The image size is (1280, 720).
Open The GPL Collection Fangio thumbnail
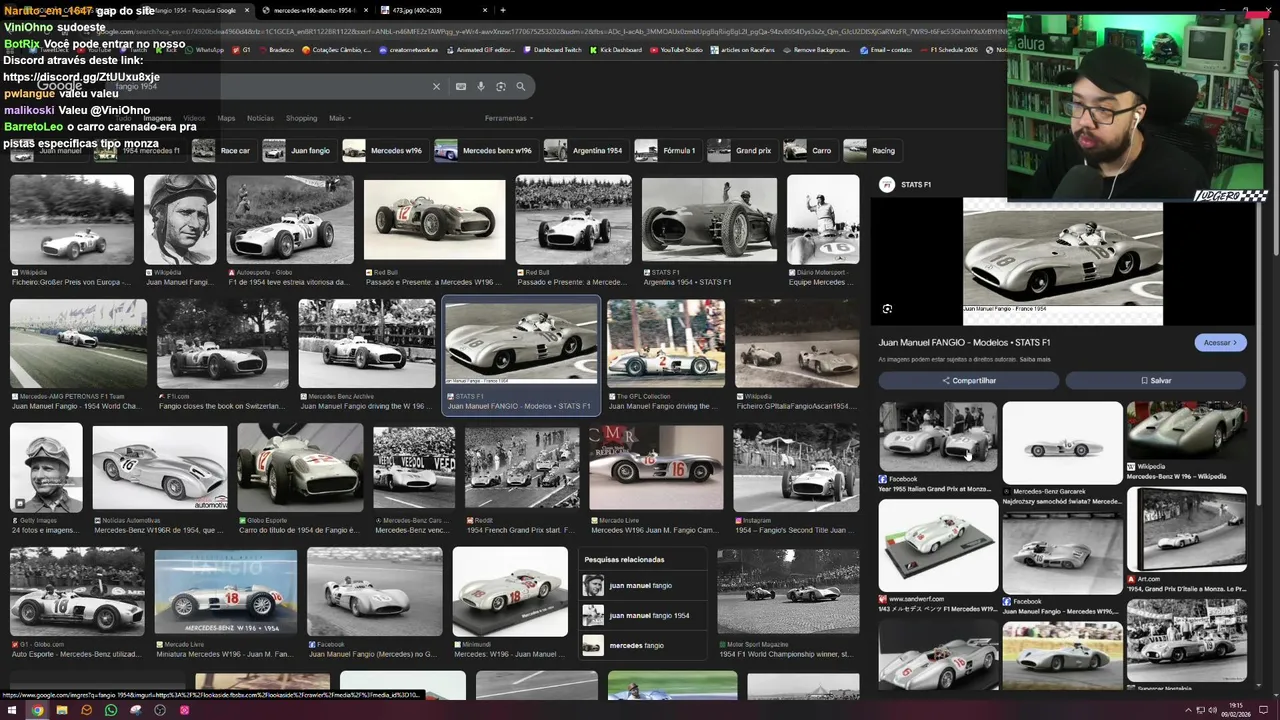666,343
